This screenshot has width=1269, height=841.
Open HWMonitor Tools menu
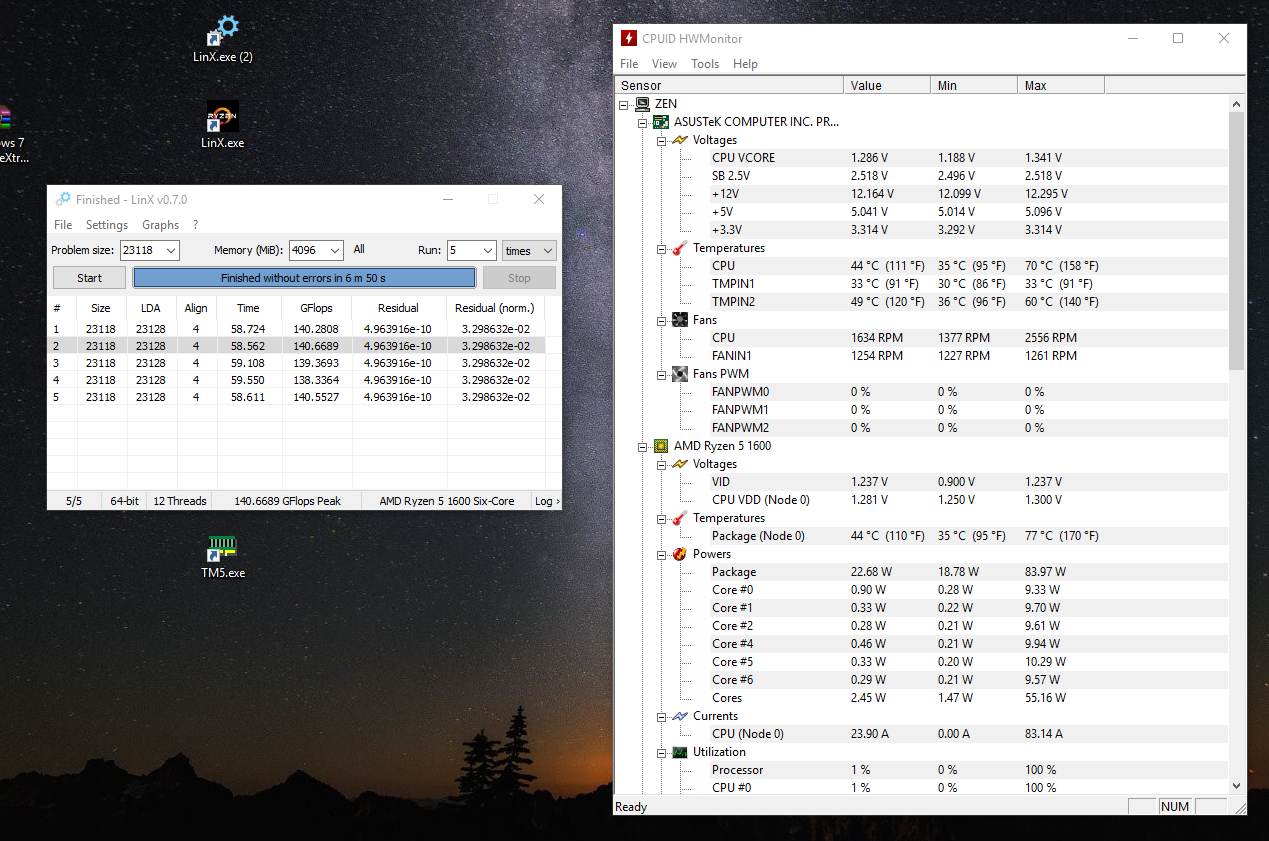pyautogui.click(x=705, y=64)
